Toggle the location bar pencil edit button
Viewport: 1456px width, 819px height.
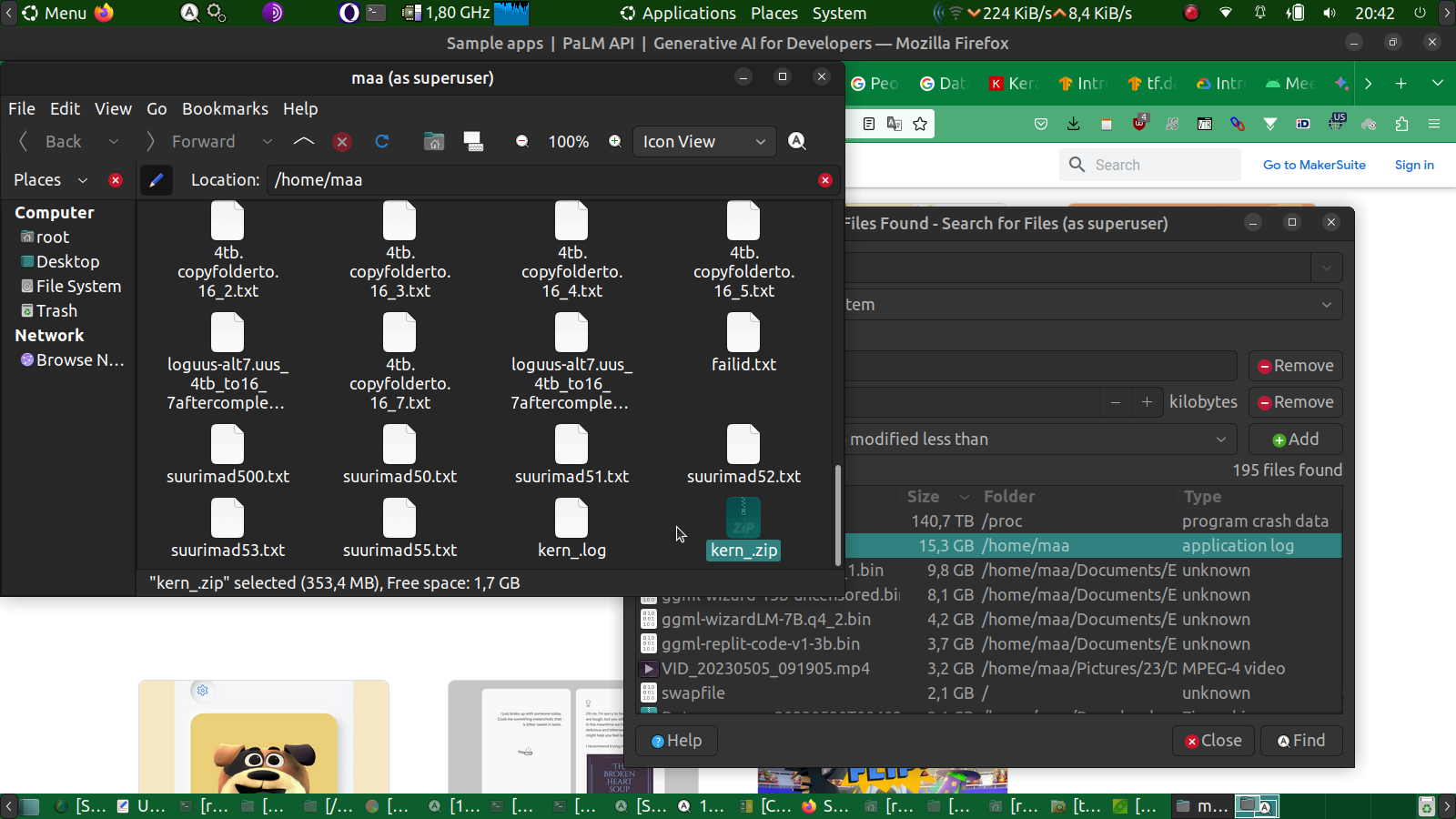tap(157, 180)
